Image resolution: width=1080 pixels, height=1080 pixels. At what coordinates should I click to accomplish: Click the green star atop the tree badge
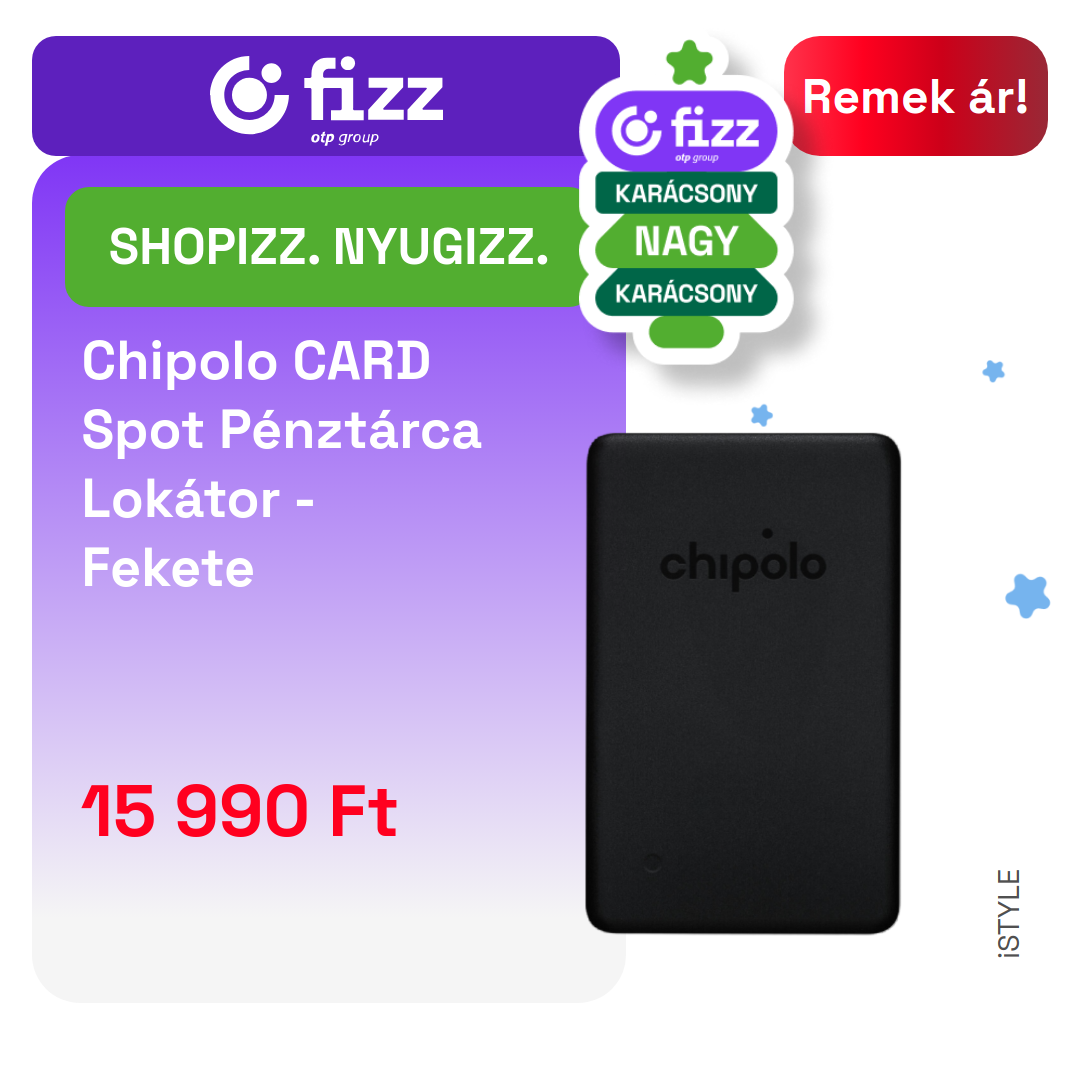point(689,63)
